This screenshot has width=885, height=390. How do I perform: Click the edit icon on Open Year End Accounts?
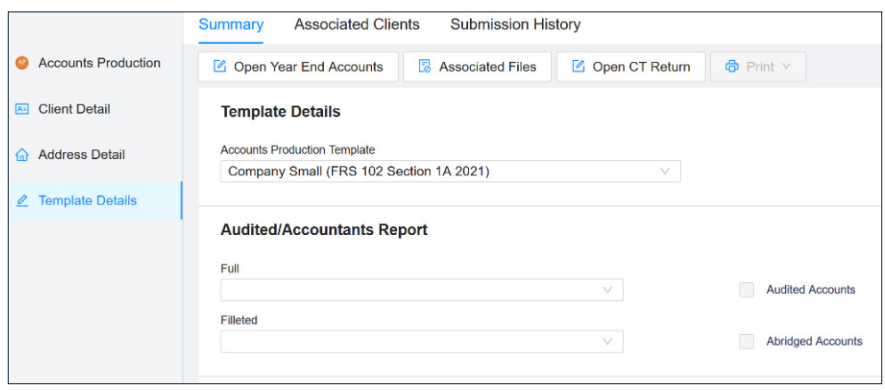click(x=219, y=67)
